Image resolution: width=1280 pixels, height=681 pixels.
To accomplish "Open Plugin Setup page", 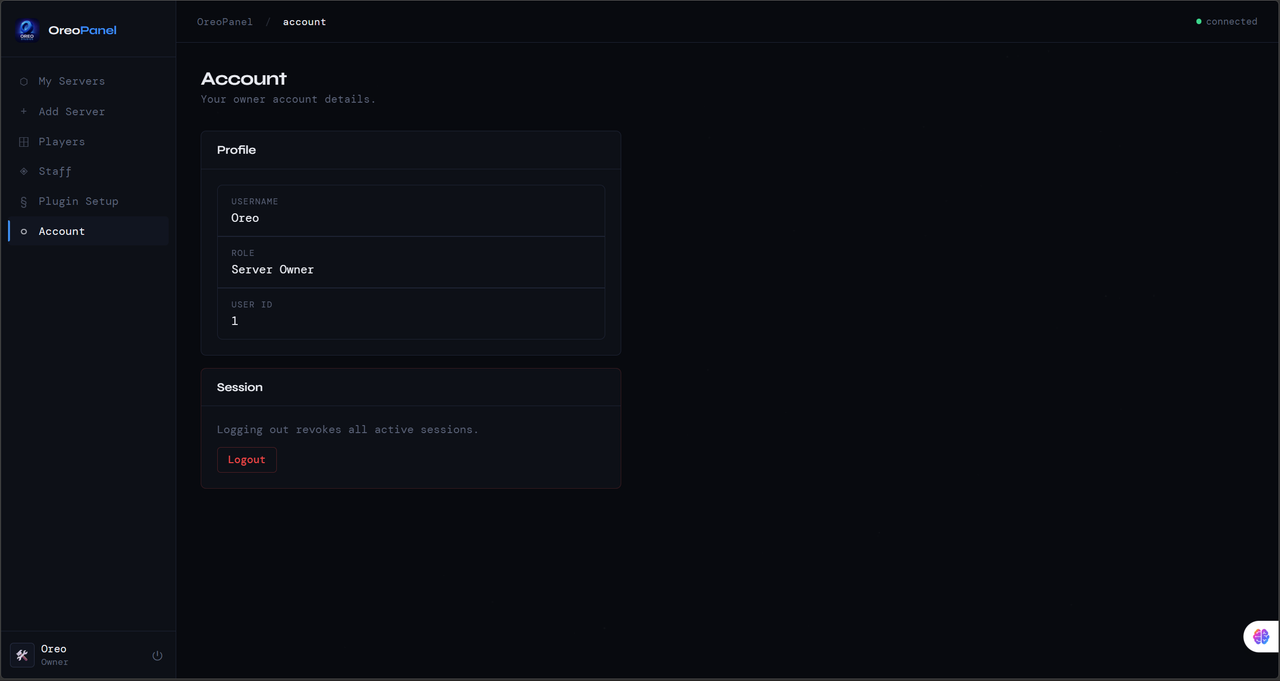I will tap(88, 201).
